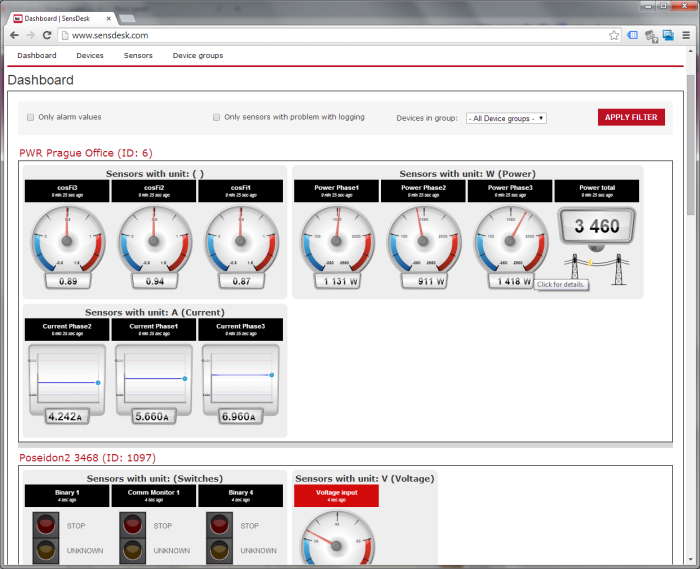Image resolution: width=700 pixels, height=569 pixels.
Task: Click the browser back arrow button
Action: [x=14, y=35]
